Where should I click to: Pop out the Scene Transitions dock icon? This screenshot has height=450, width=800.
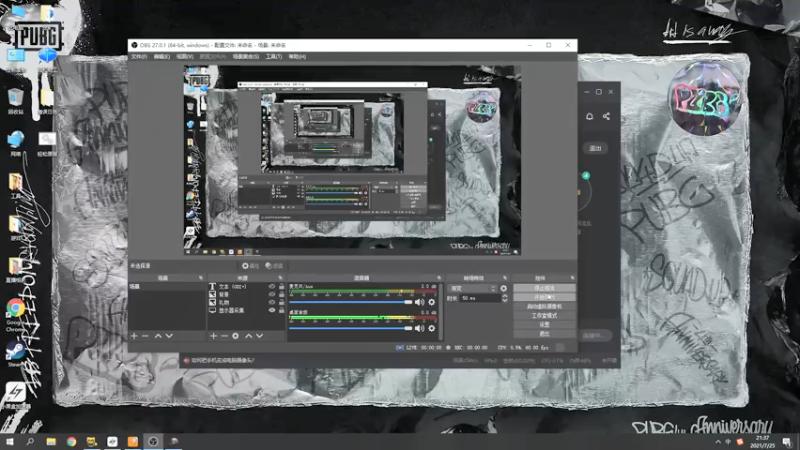pos(505,278)
